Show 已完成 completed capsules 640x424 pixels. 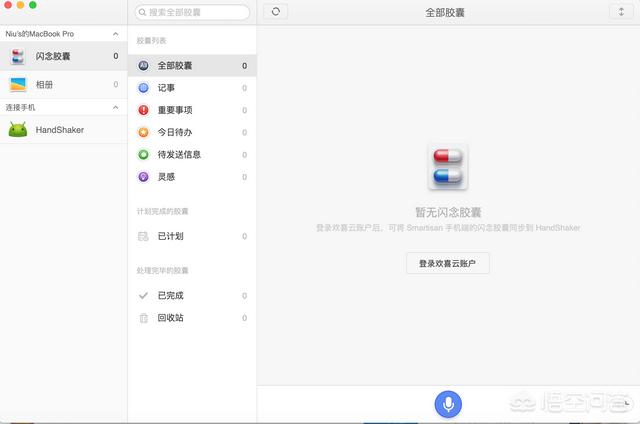(x=170, y=295)
